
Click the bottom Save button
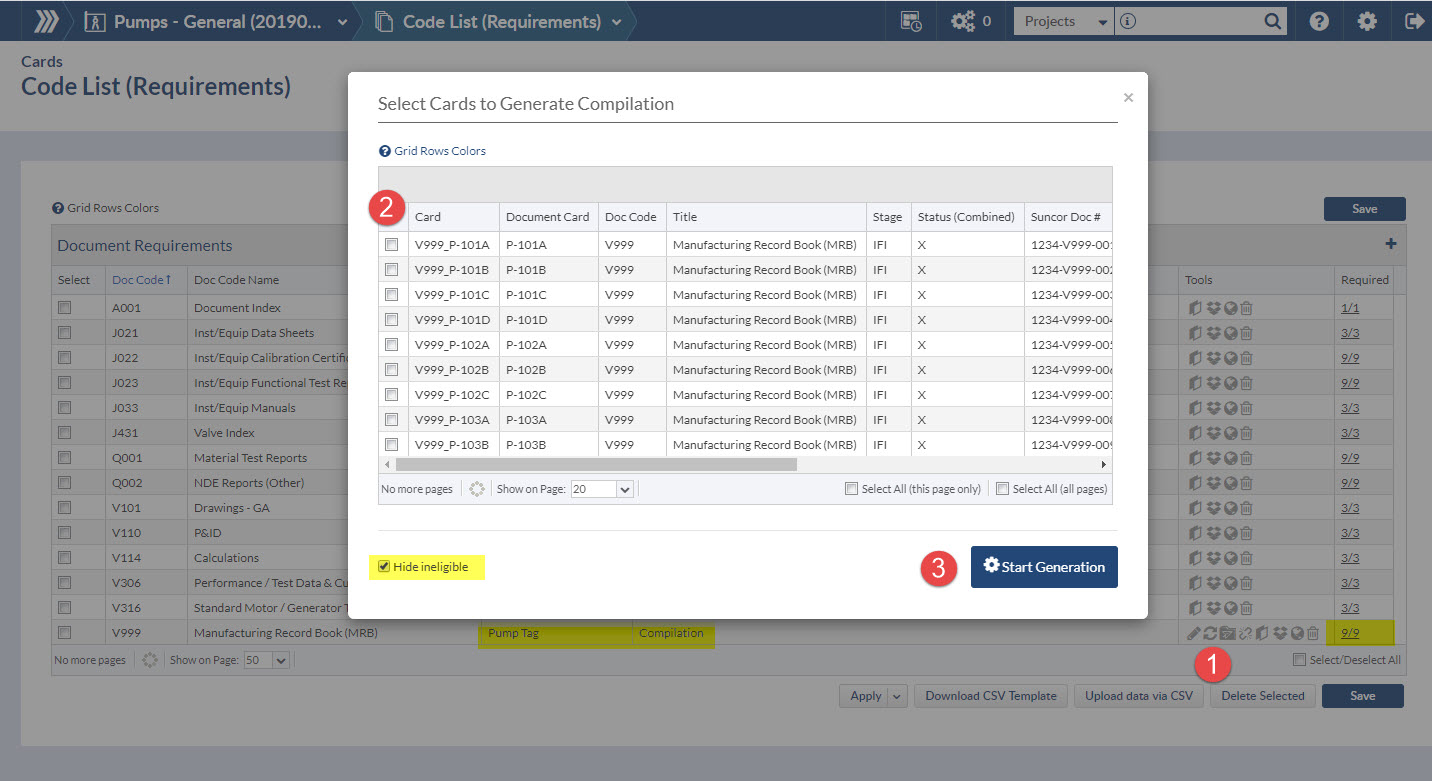1362,696
